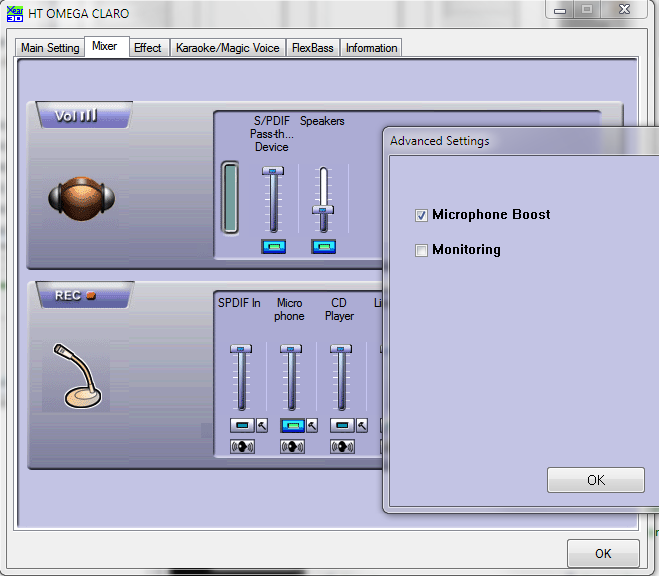
Task: Toggle the Microphone recording source button
Action: pyautogui.click(x=293, y=426)
